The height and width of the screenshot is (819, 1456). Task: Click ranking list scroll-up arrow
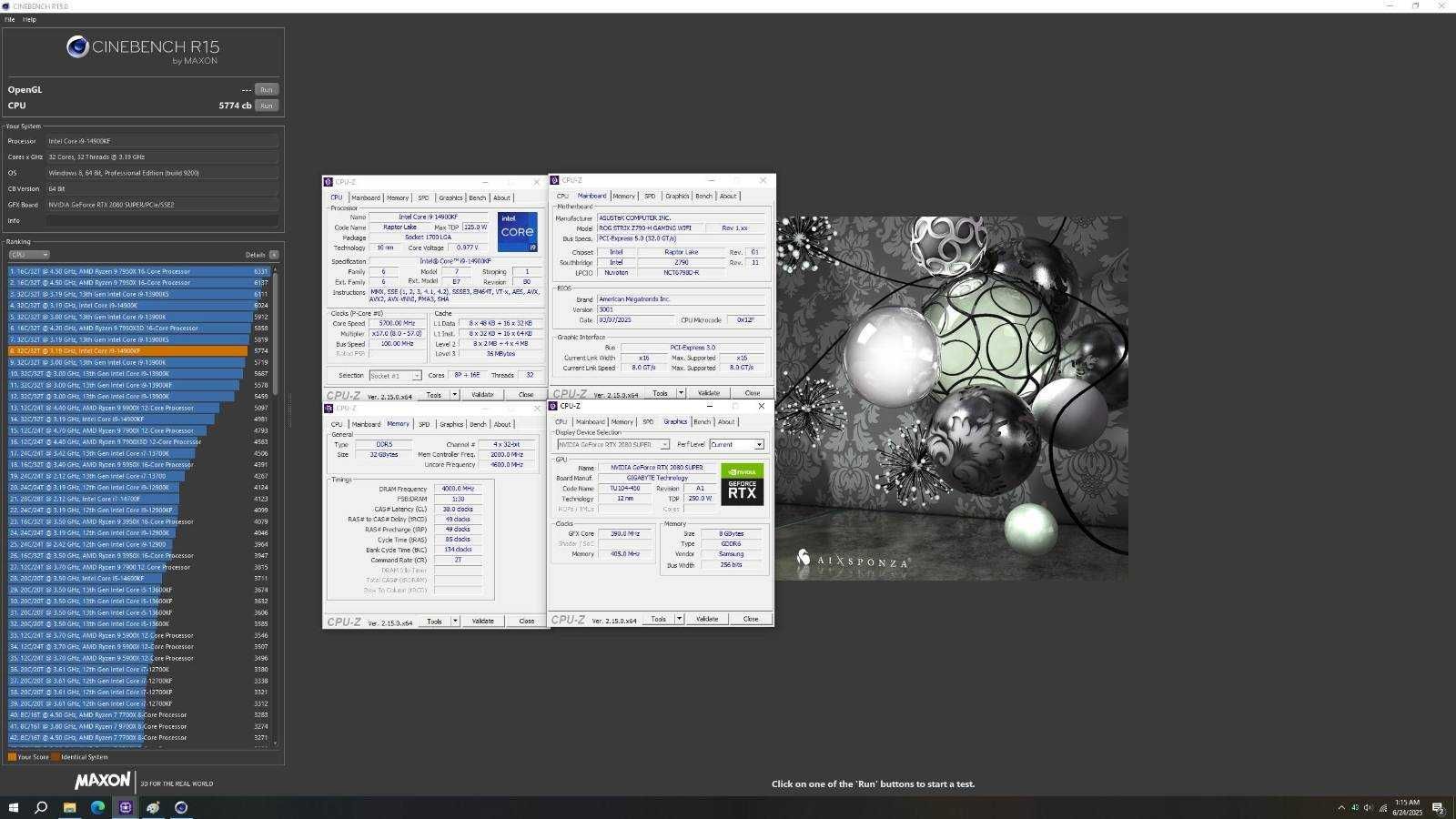click(x=276, y=268)
